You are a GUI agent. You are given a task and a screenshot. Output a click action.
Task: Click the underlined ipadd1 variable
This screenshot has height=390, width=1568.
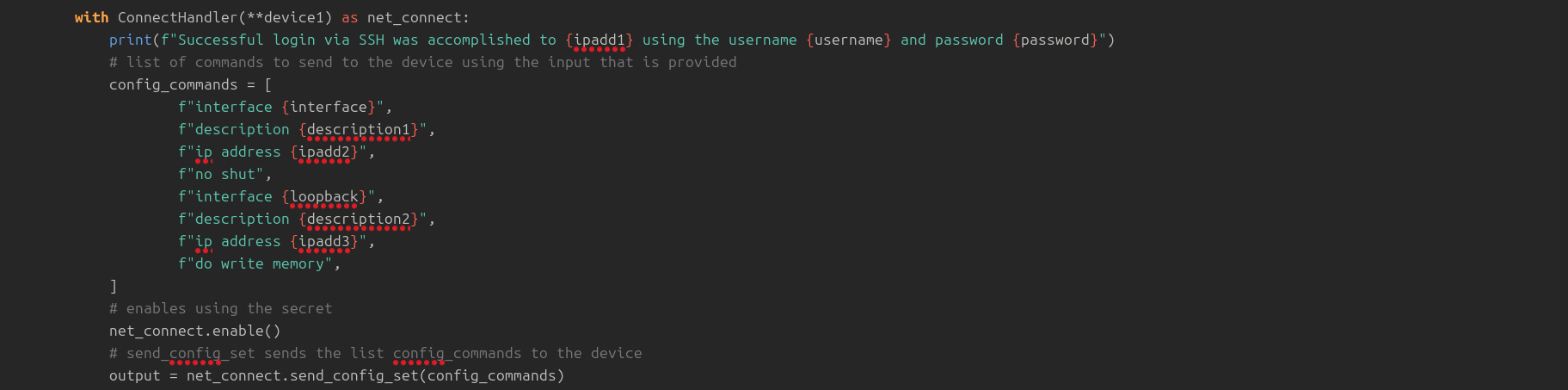coord(599,40)
